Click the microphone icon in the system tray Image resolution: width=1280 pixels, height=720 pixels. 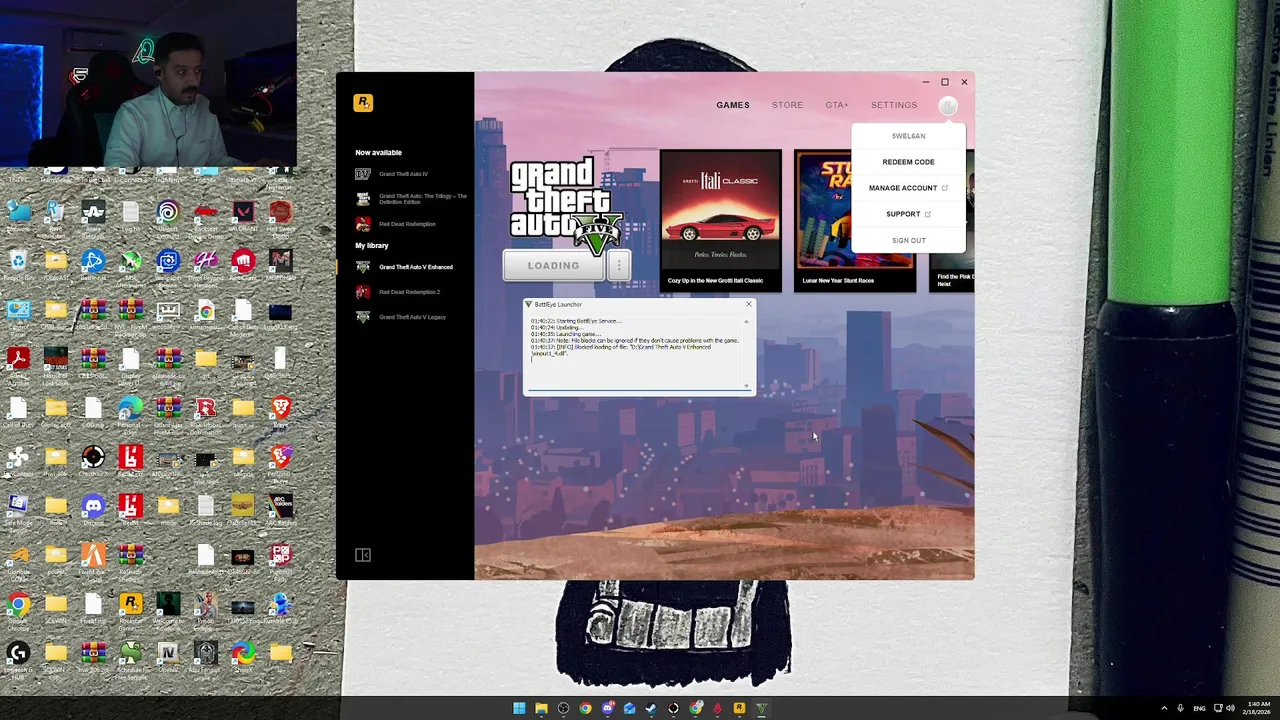1180,708
